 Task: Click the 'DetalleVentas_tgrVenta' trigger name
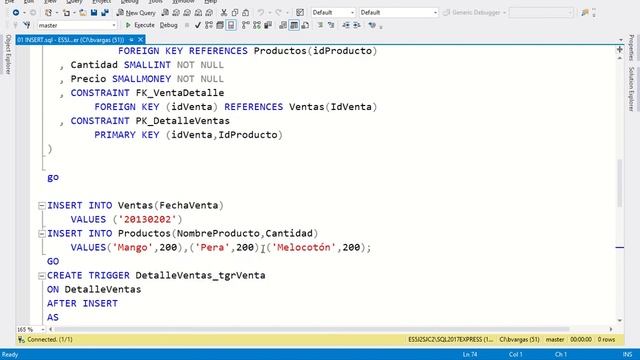pyautogui.click(x=200, y=276)
